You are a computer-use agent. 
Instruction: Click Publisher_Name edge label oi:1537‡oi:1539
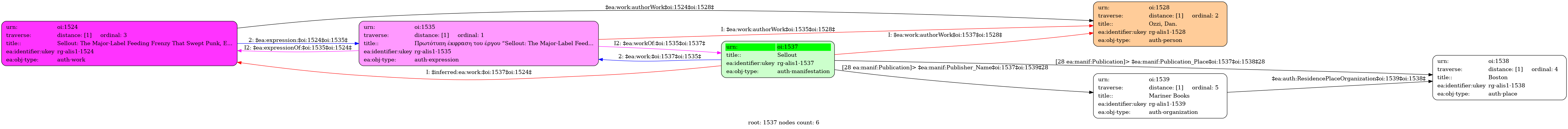[945, 67]
